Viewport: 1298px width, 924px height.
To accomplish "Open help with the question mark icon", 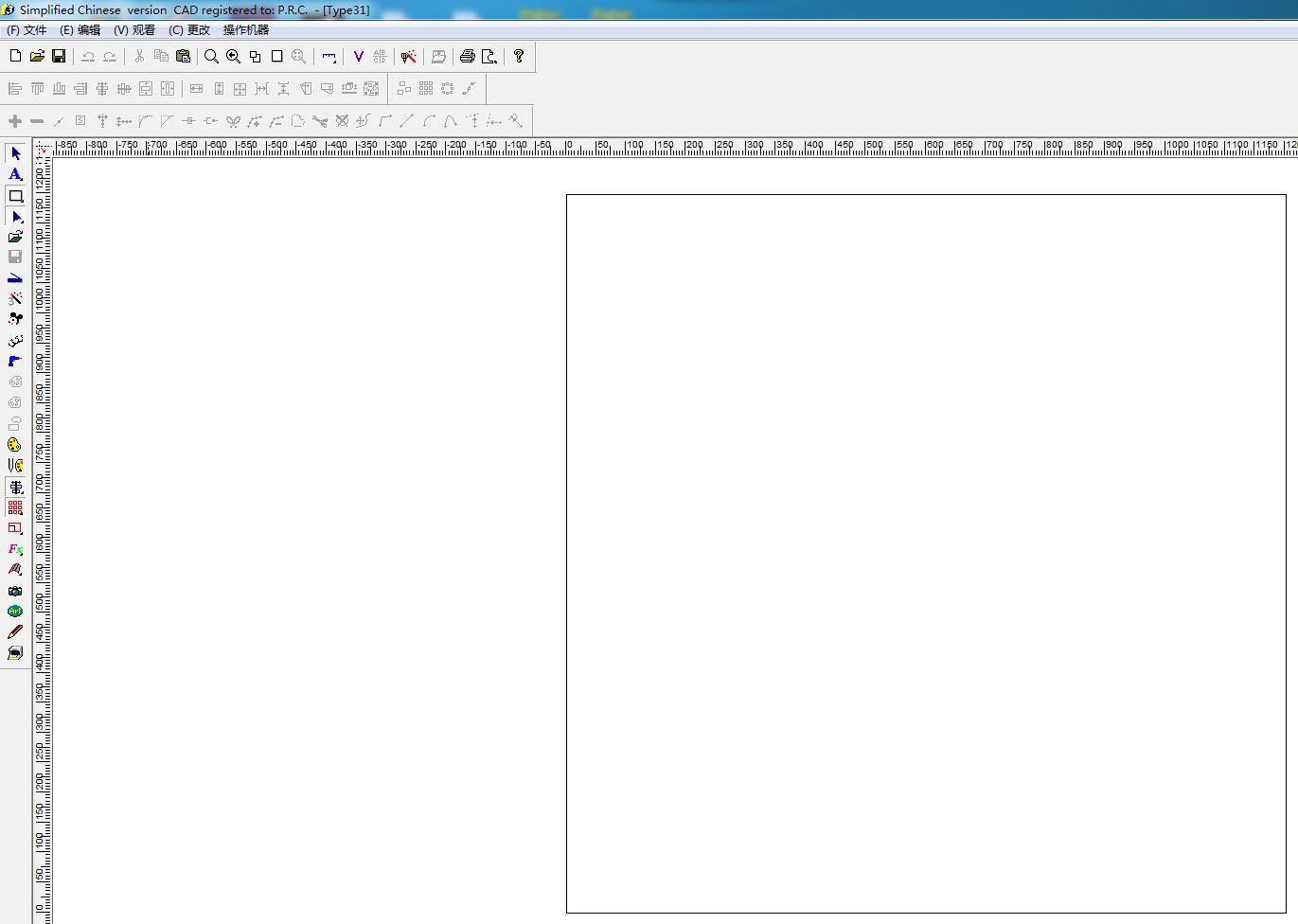I will pyautogui.click(x=519, y=57).
